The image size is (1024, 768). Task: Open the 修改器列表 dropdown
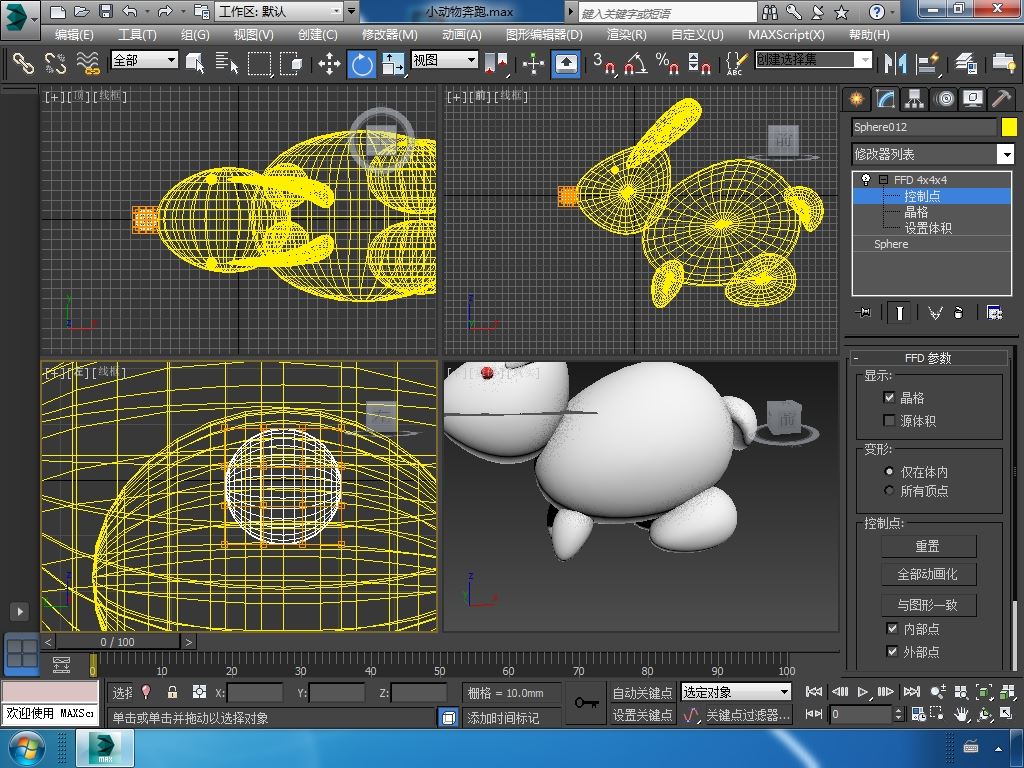pos(1005,154)
